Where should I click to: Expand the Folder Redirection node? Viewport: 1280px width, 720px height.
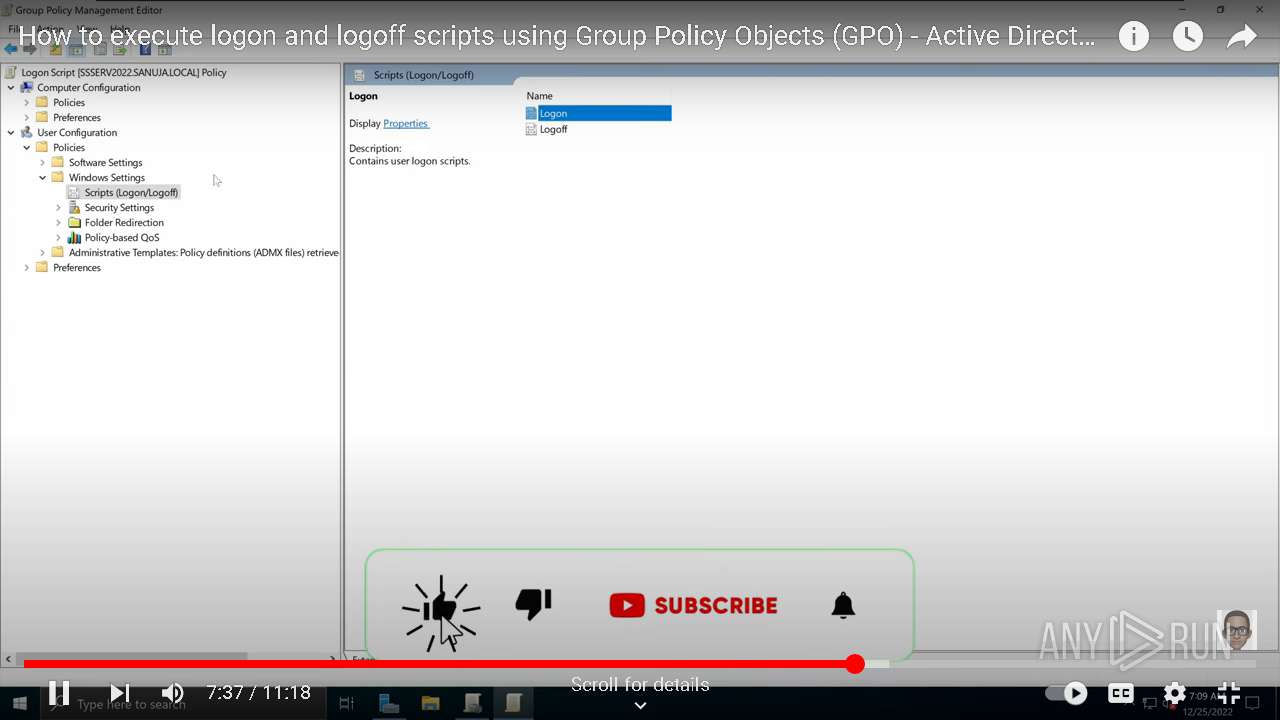pos(59,222)
